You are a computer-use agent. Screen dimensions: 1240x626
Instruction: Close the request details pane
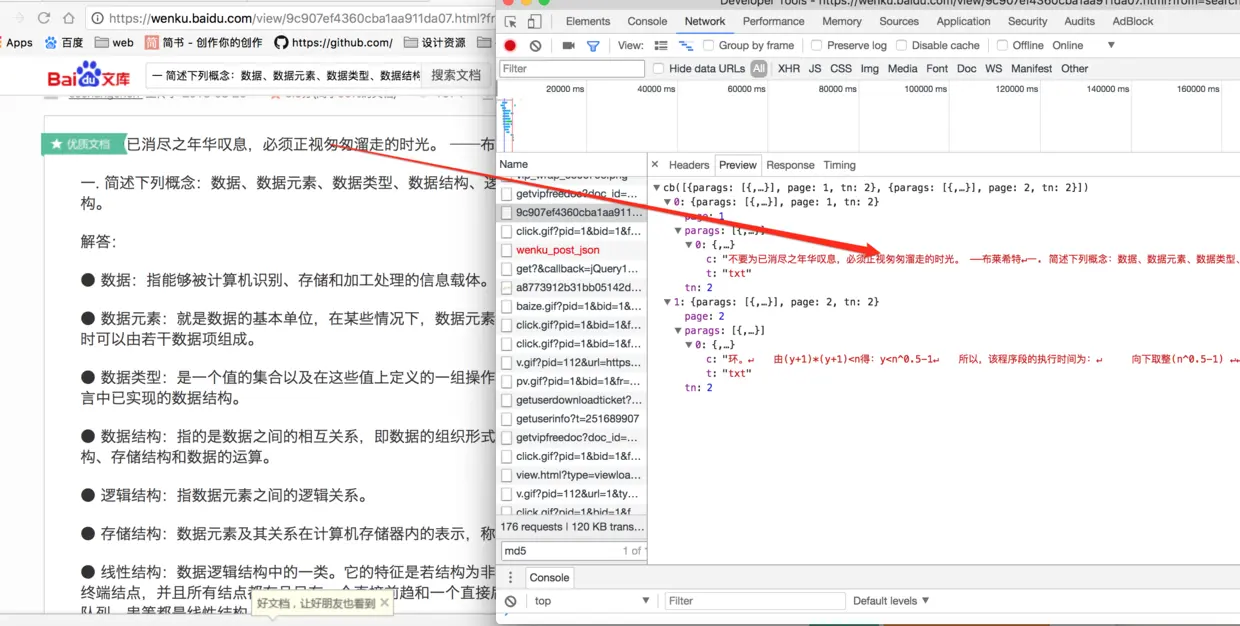[655, 165]
